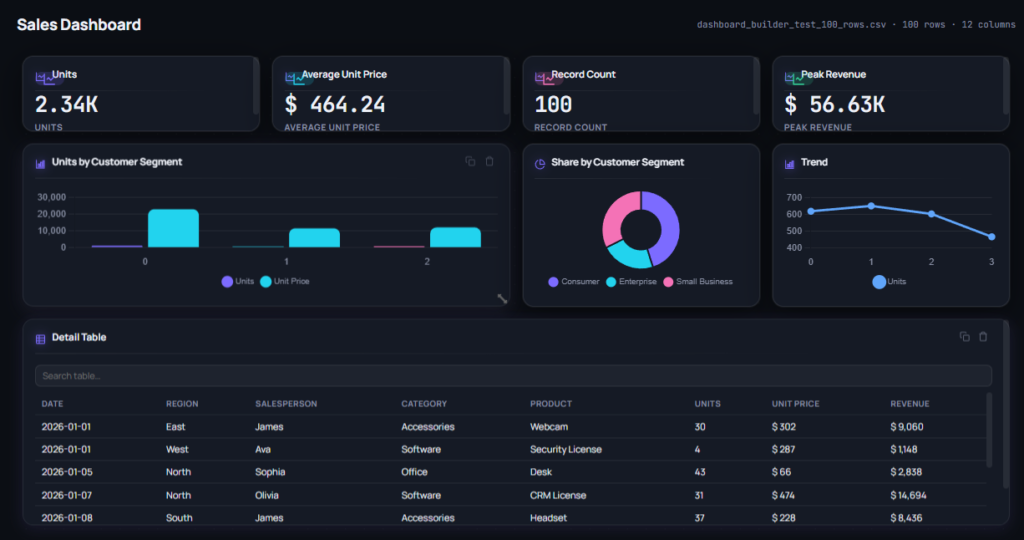Sort the table by the Region column header
Viewport: 1024px width, 540px height.
point(182,404)
